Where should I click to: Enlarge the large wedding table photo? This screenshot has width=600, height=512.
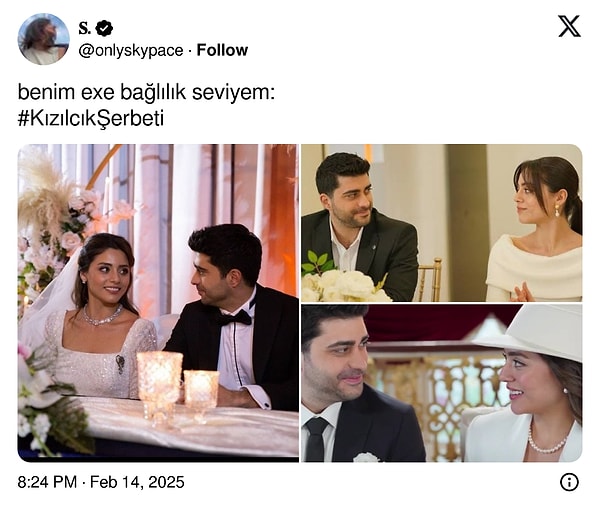(x=158, y=303)
